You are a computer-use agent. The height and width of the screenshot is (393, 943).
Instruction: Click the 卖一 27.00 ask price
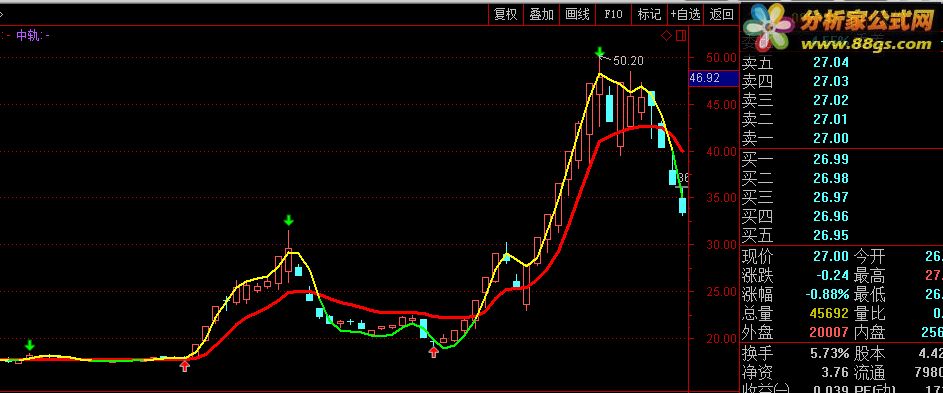(x=831, y=138)
